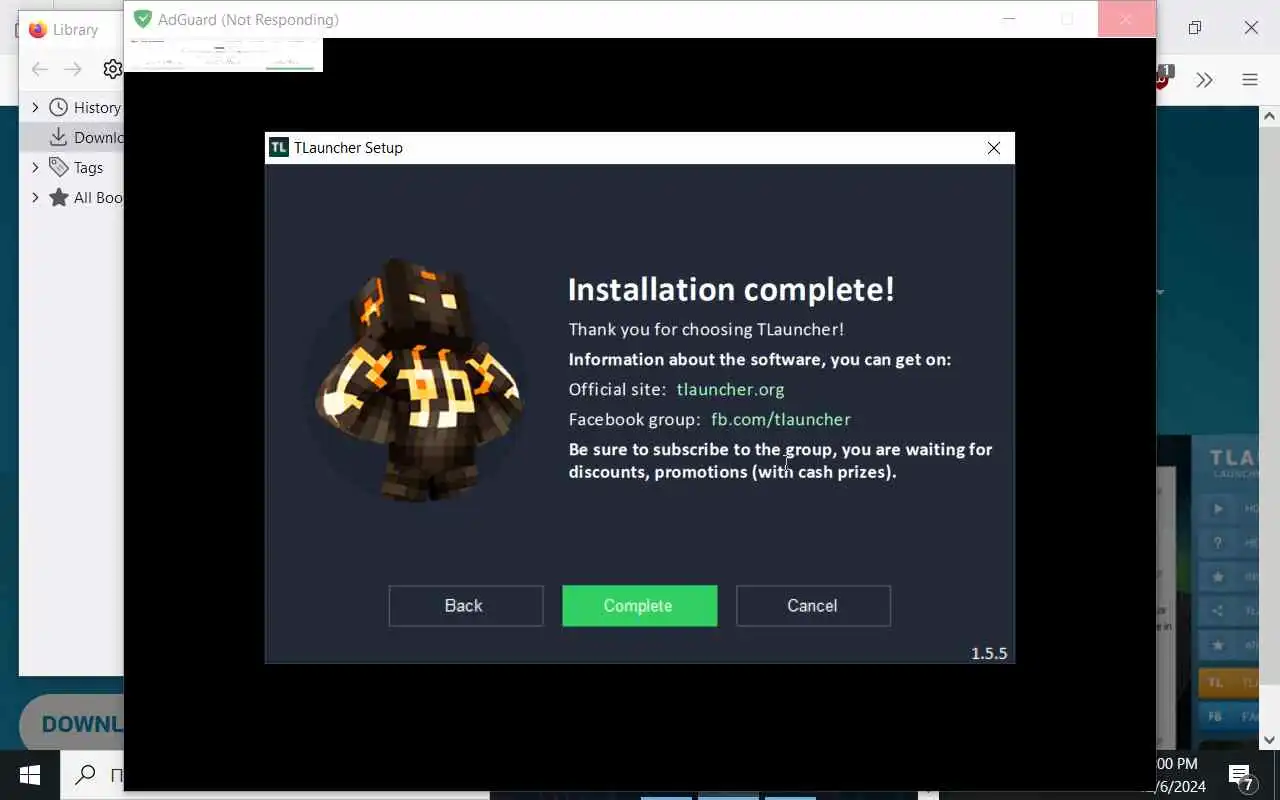Click the green Complete button
Viewport: 1280px width, 800px height.
(x=639, y=606)
